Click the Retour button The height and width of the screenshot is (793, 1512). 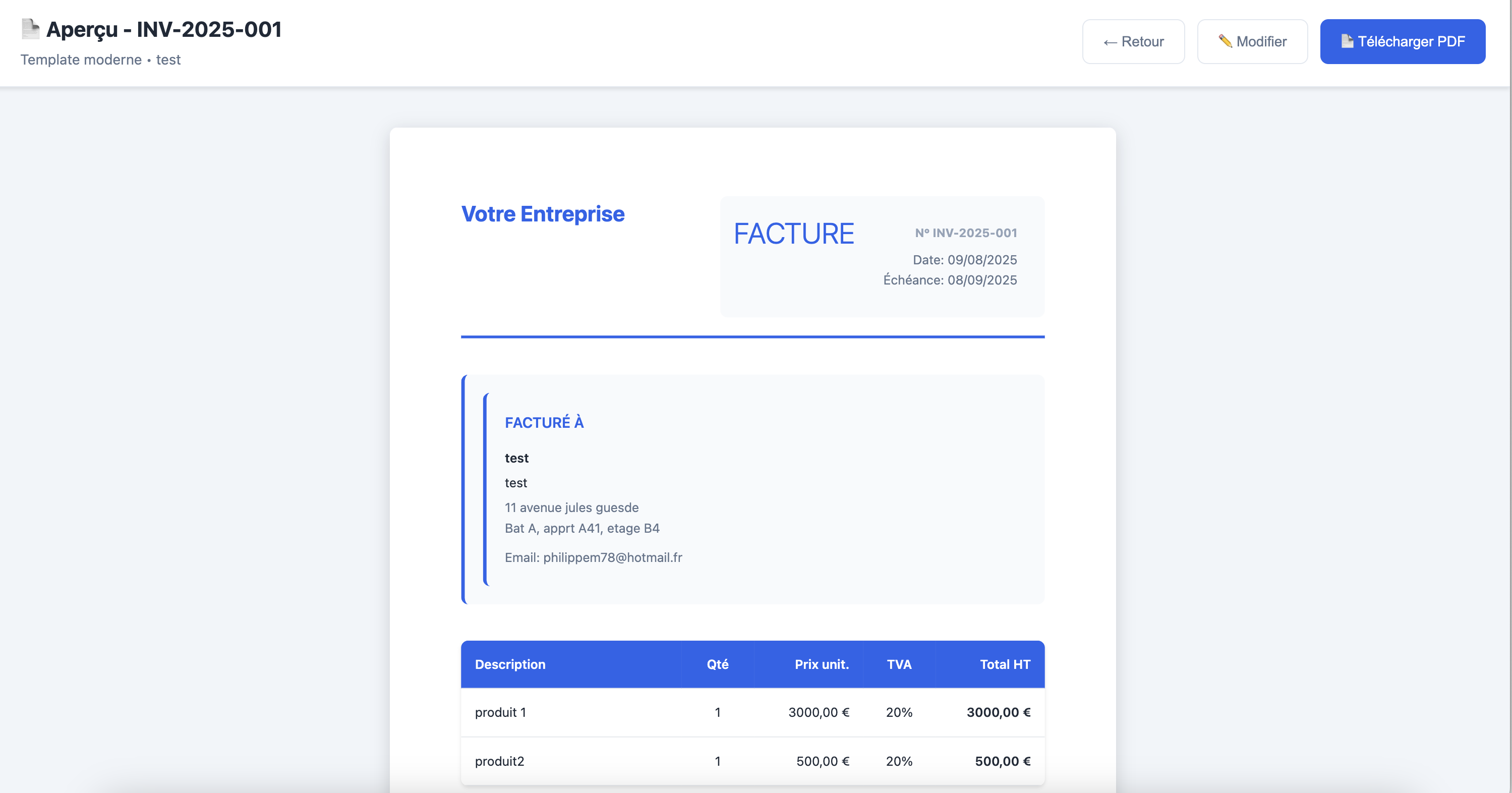1133,42
